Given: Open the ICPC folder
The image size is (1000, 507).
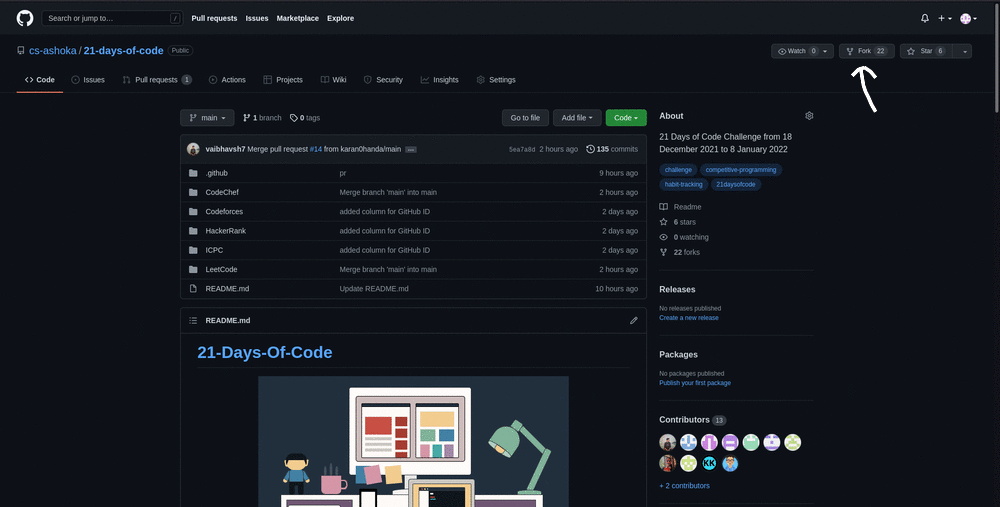Looking at the screenshot, I should tap(214, 250).
